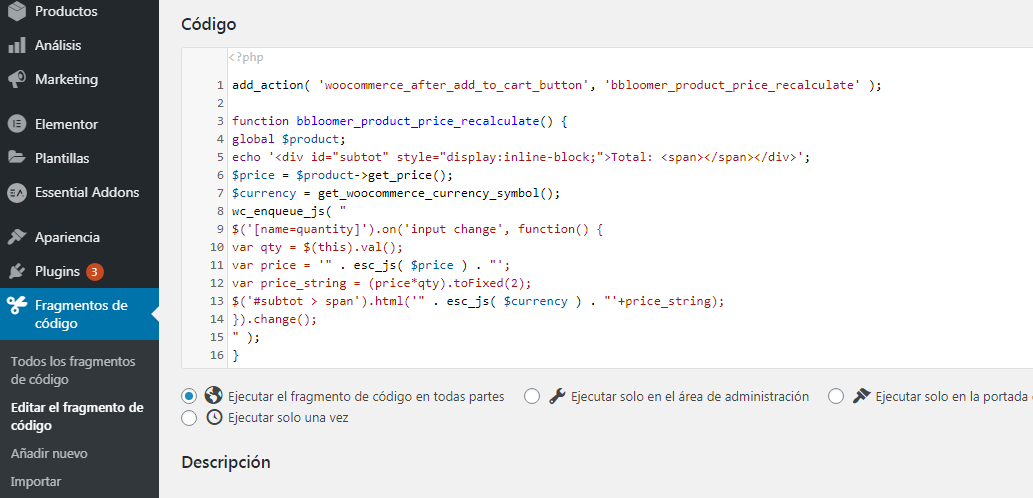Click the Plantillas folder icon

tap(17, 158)
